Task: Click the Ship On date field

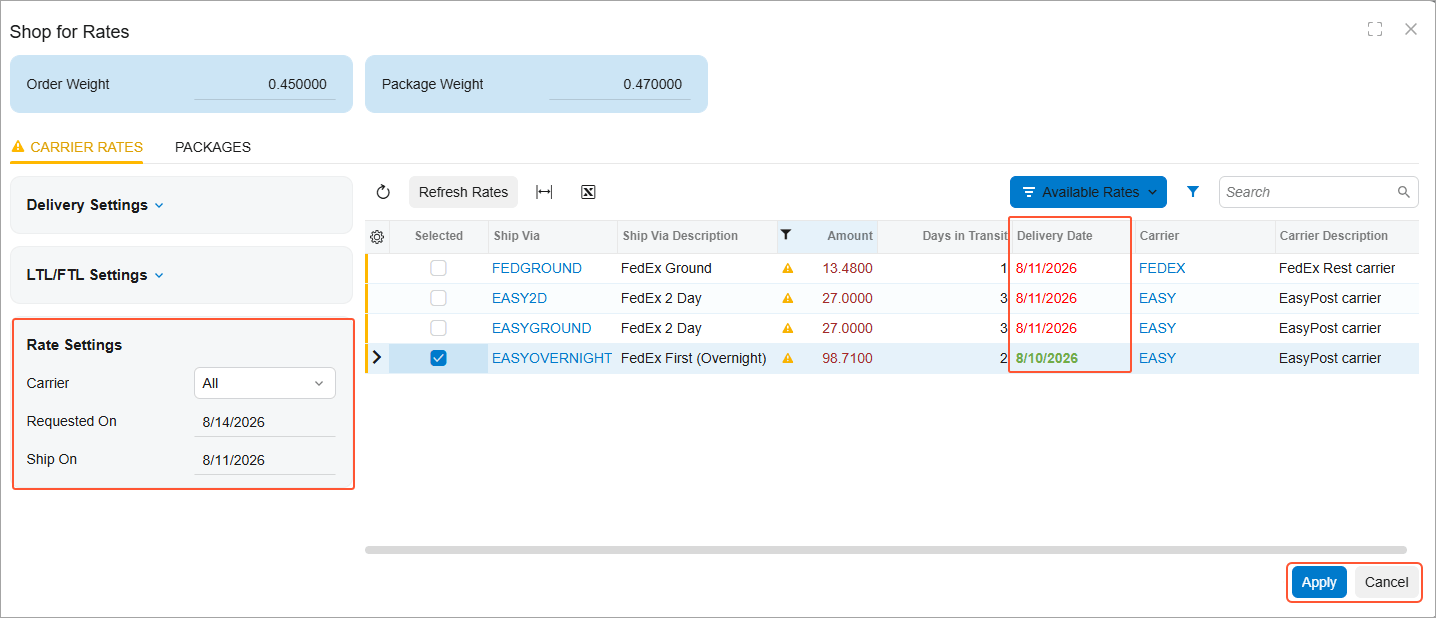Action: point(265,460)
